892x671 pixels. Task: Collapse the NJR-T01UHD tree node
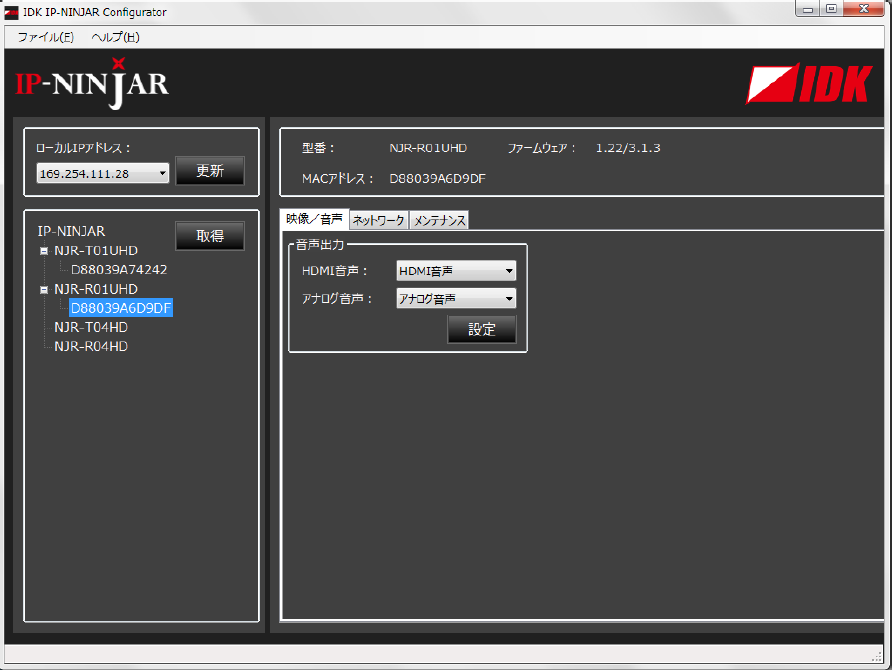click(x=44, y=251)
